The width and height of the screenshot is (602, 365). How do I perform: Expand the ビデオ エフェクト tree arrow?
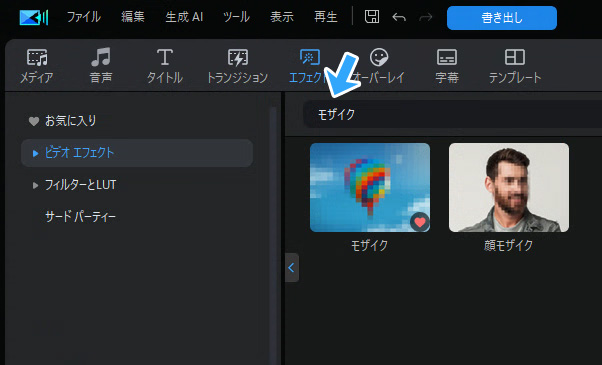(35, 153)
